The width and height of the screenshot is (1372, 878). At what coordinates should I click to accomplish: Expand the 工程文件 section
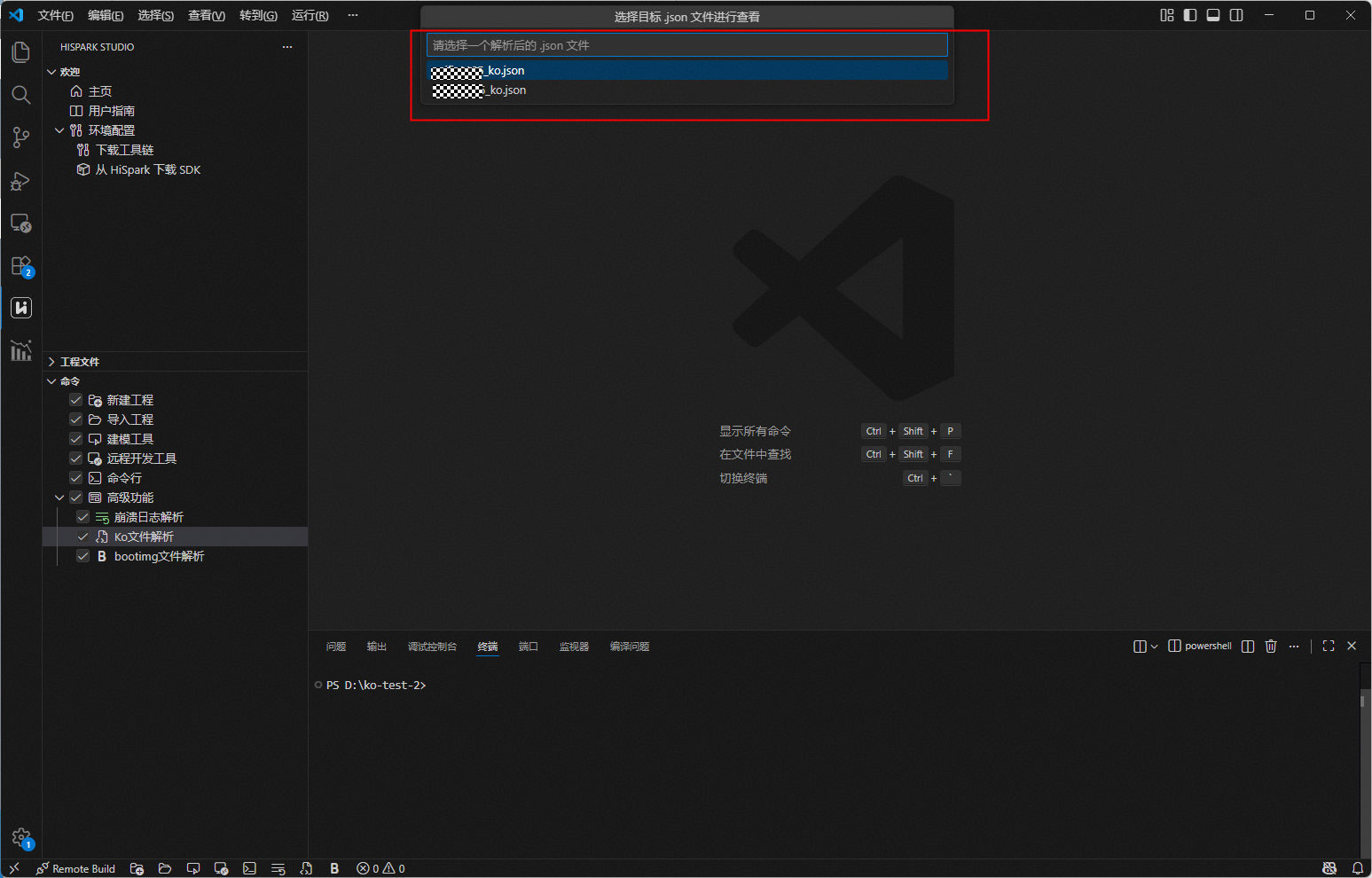(51, 362)
